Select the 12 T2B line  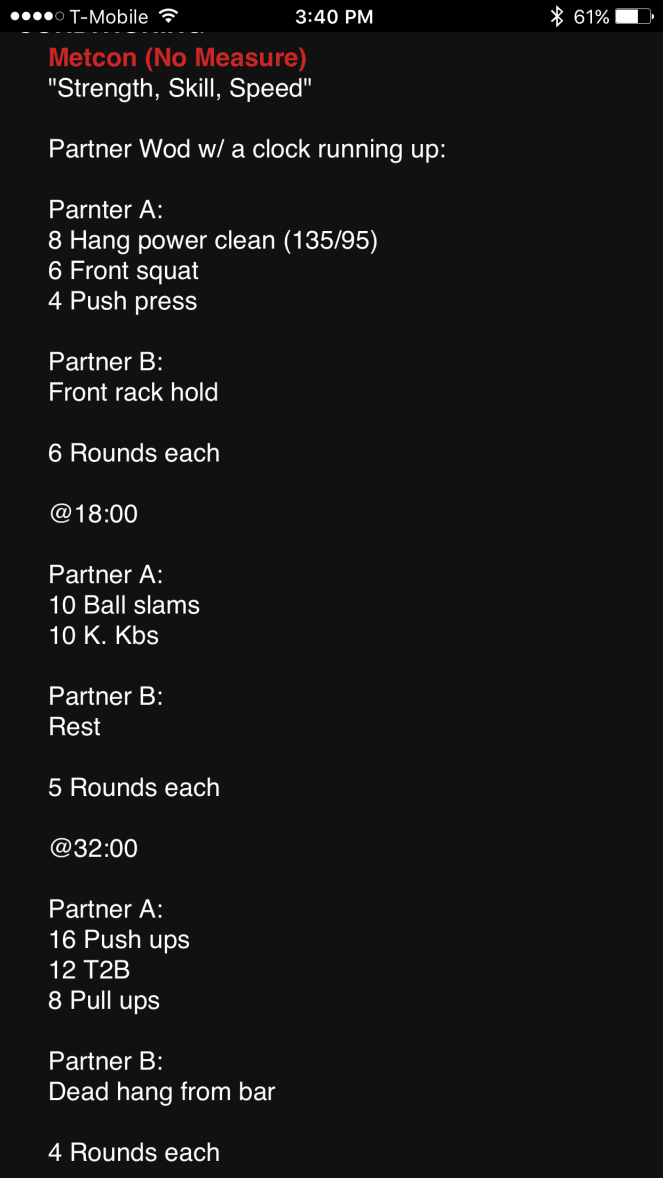click(x=89, y=970)
